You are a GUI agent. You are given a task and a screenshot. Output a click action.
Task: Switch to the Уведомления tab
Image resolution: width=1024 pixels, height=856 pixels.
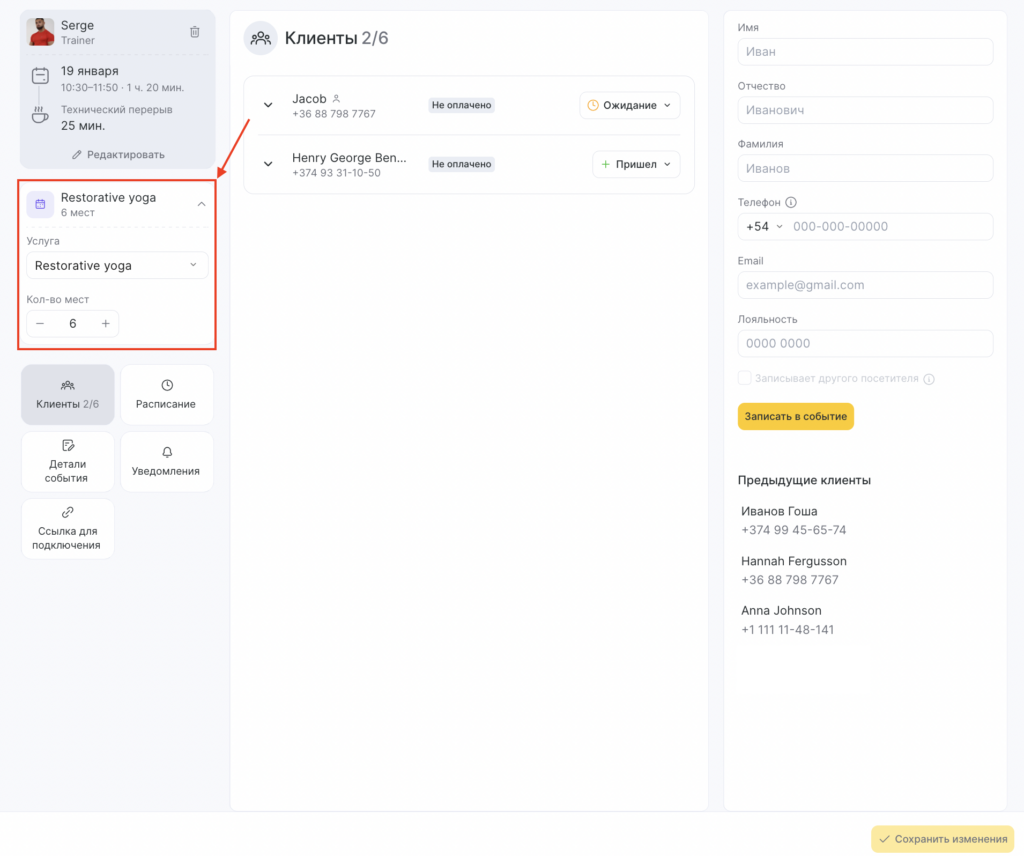(x=166, y=461)
